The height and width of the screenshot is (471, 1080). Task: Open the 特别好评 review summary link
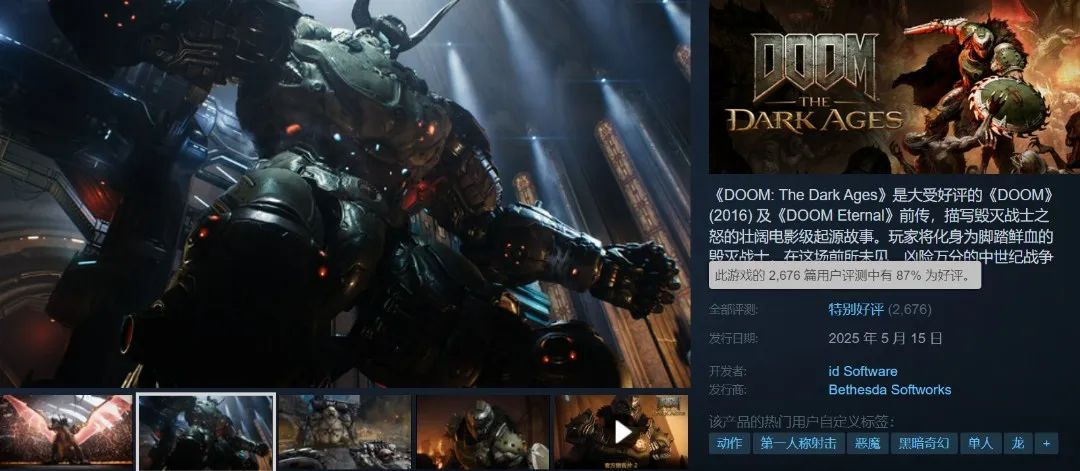[855, 310]
